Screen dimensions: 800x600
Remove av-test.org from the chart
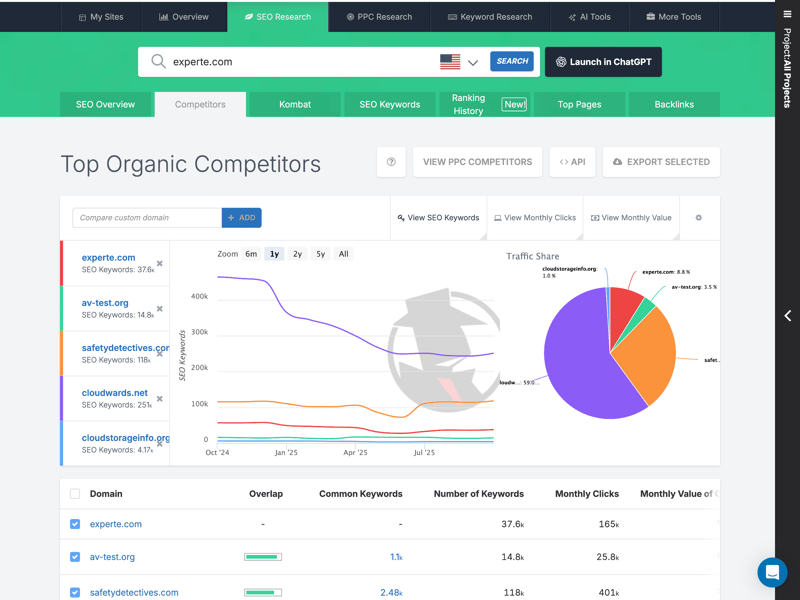click(160, 309)
